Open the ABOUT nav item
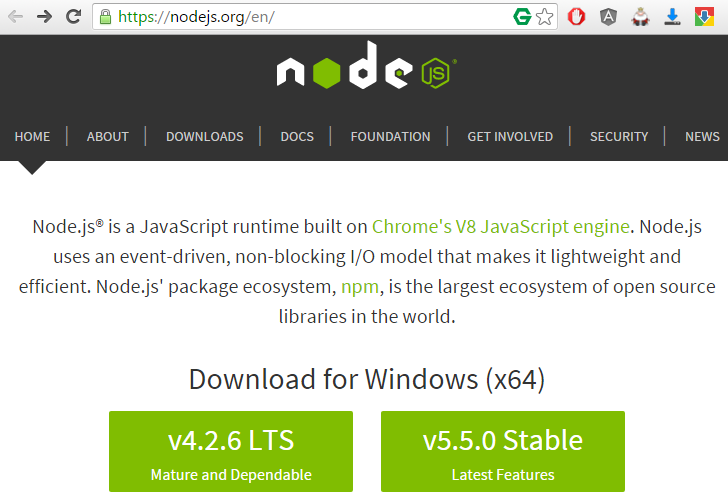The height and width of the screenshot is (497, 728). click(107, 137)
